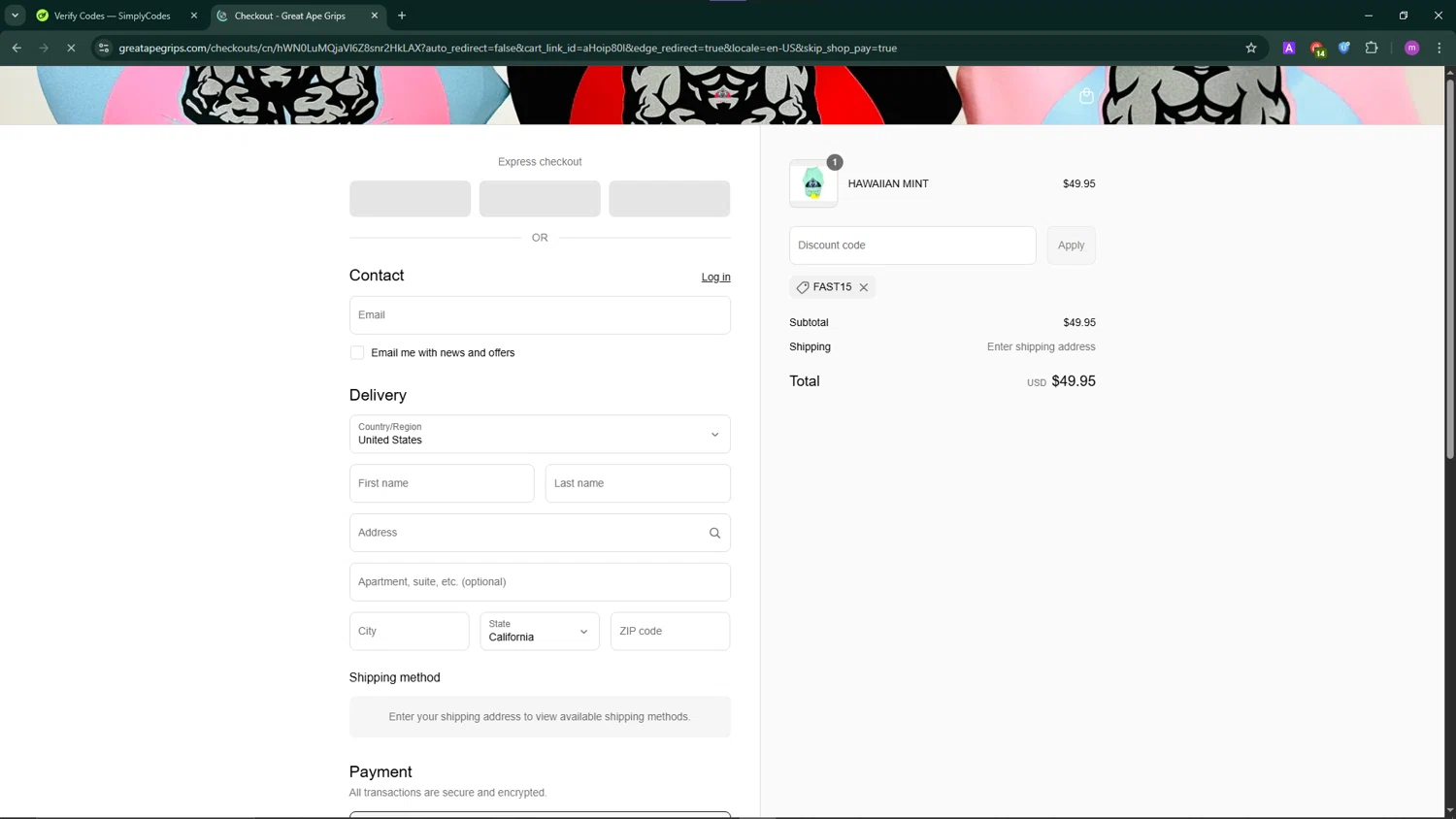Open a new browser tab

pos(402,16)
